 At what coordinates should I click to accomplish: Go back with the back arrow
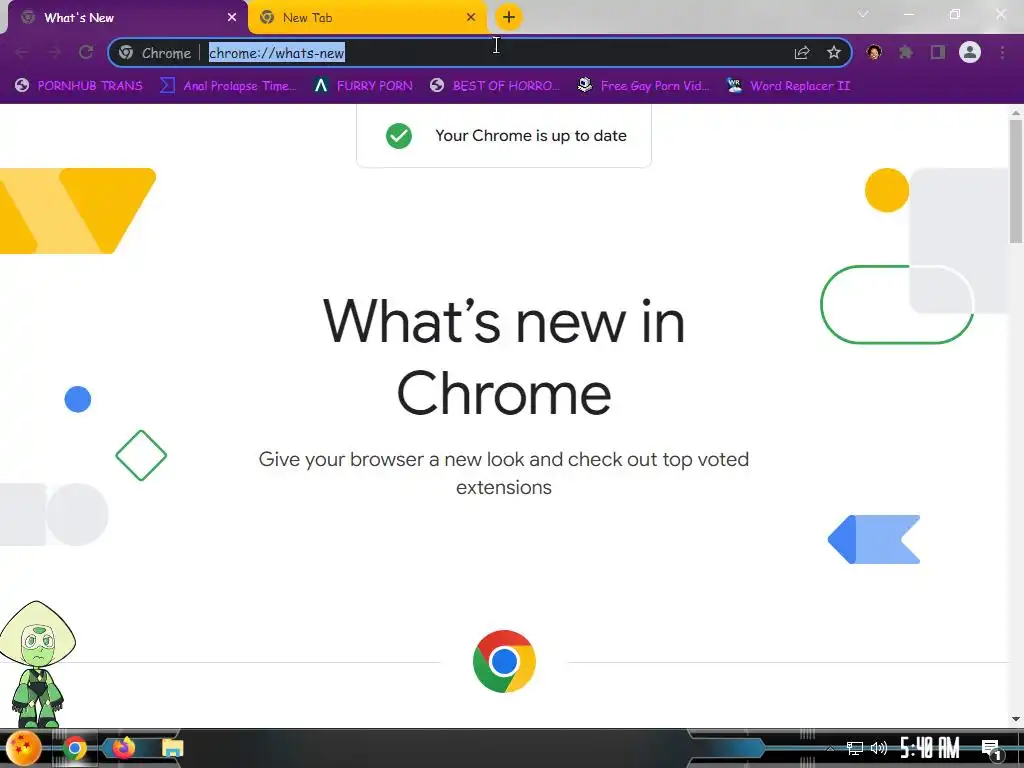tap(21, 53)
